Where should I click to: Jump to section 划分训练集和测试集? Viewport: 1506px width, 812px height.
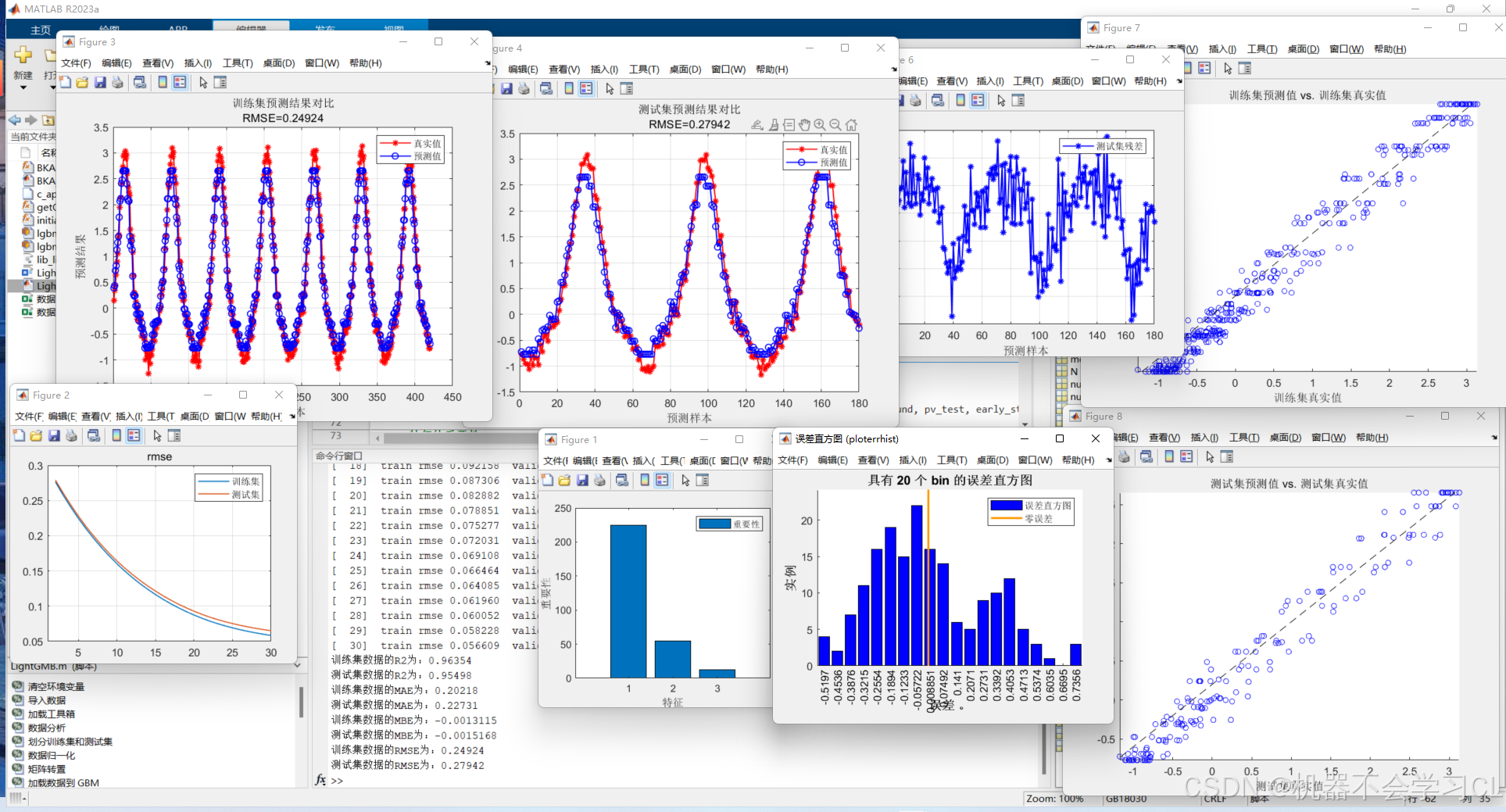(70, 742)
